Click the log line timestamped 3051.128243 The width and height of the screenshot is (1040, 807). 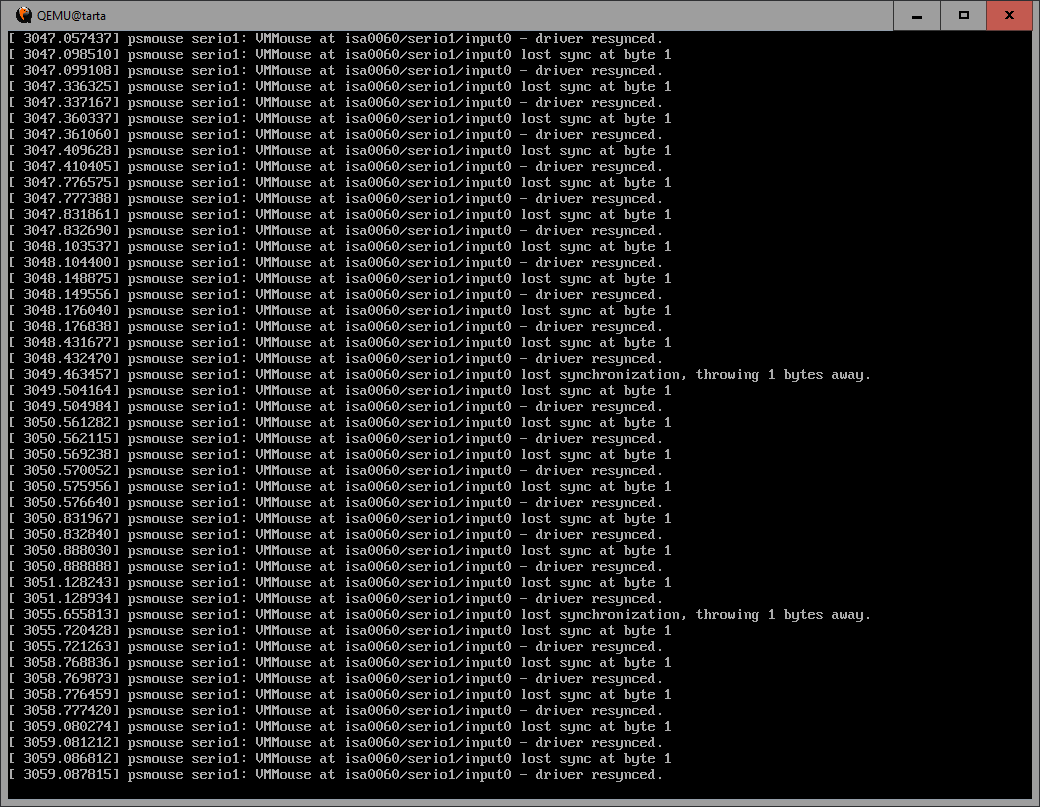pyautogui.click(x=339, y=583)
